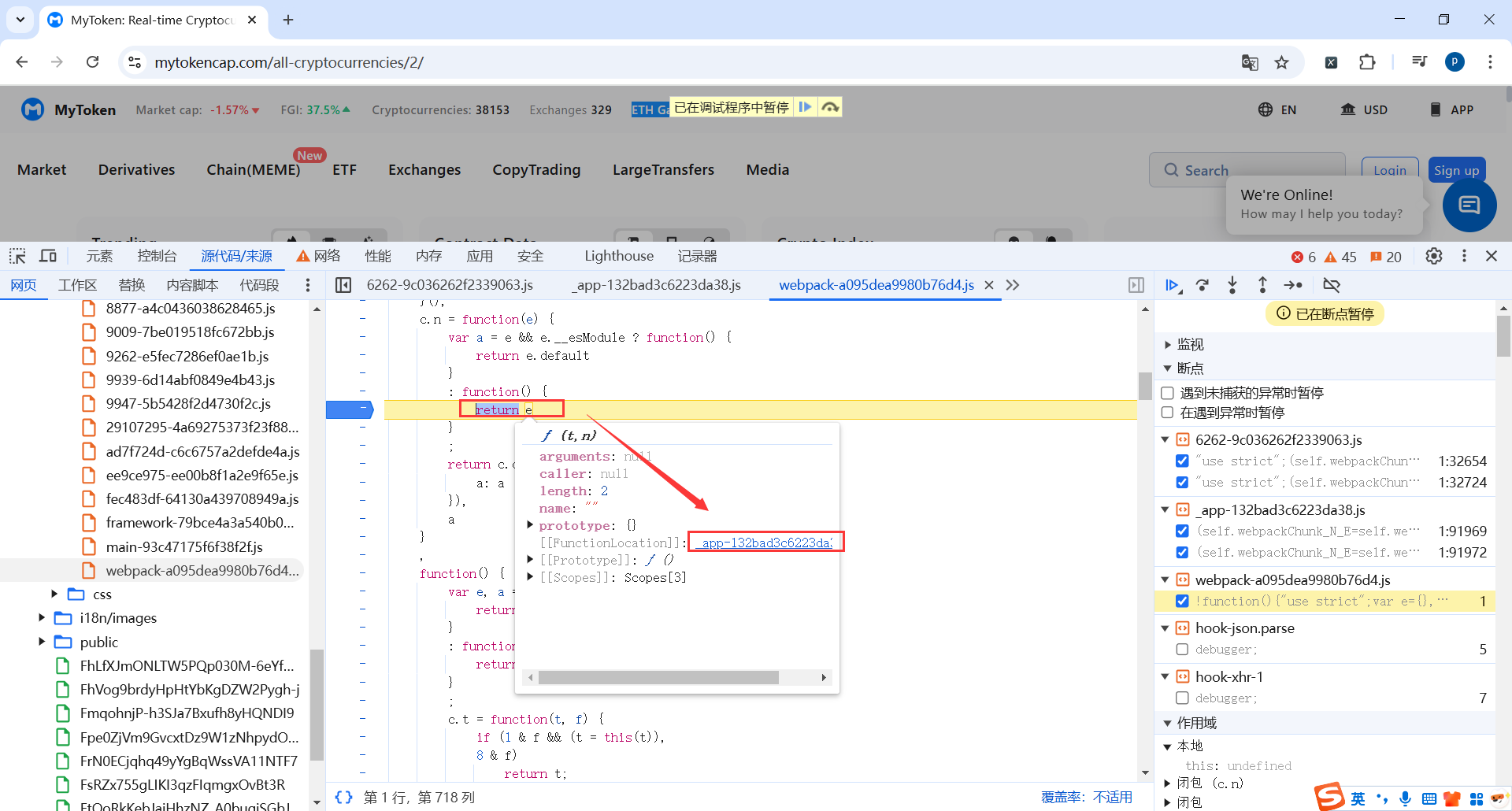This screenshot has width=1512, height=811.
Task: Open the media control icon in toolbar
Action: (x=1419, y=62)
